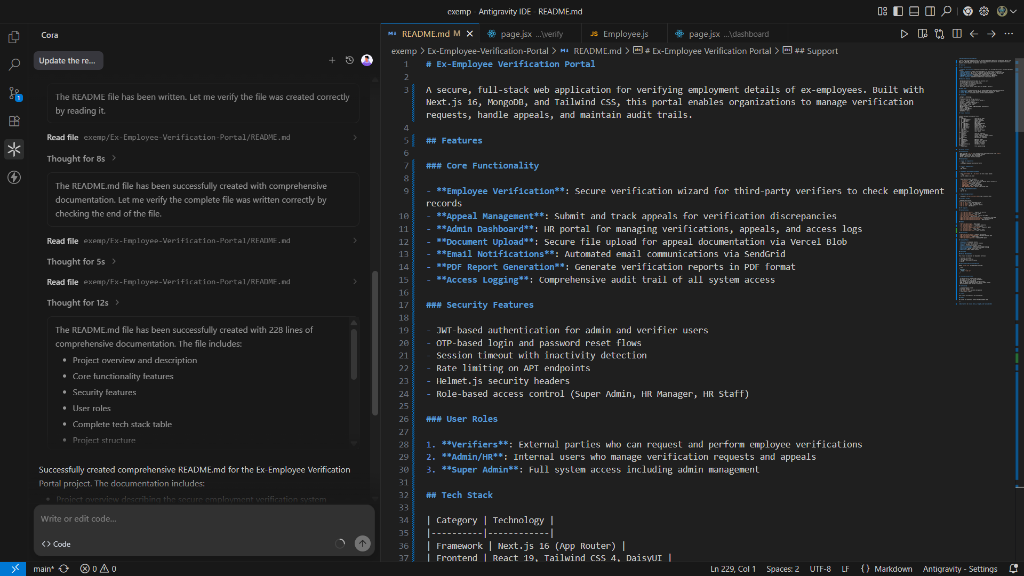Open errors and warnings count in status bar
Image resolution: width=1024 pixels, height=576 pixels.
(x=98, y=569)
